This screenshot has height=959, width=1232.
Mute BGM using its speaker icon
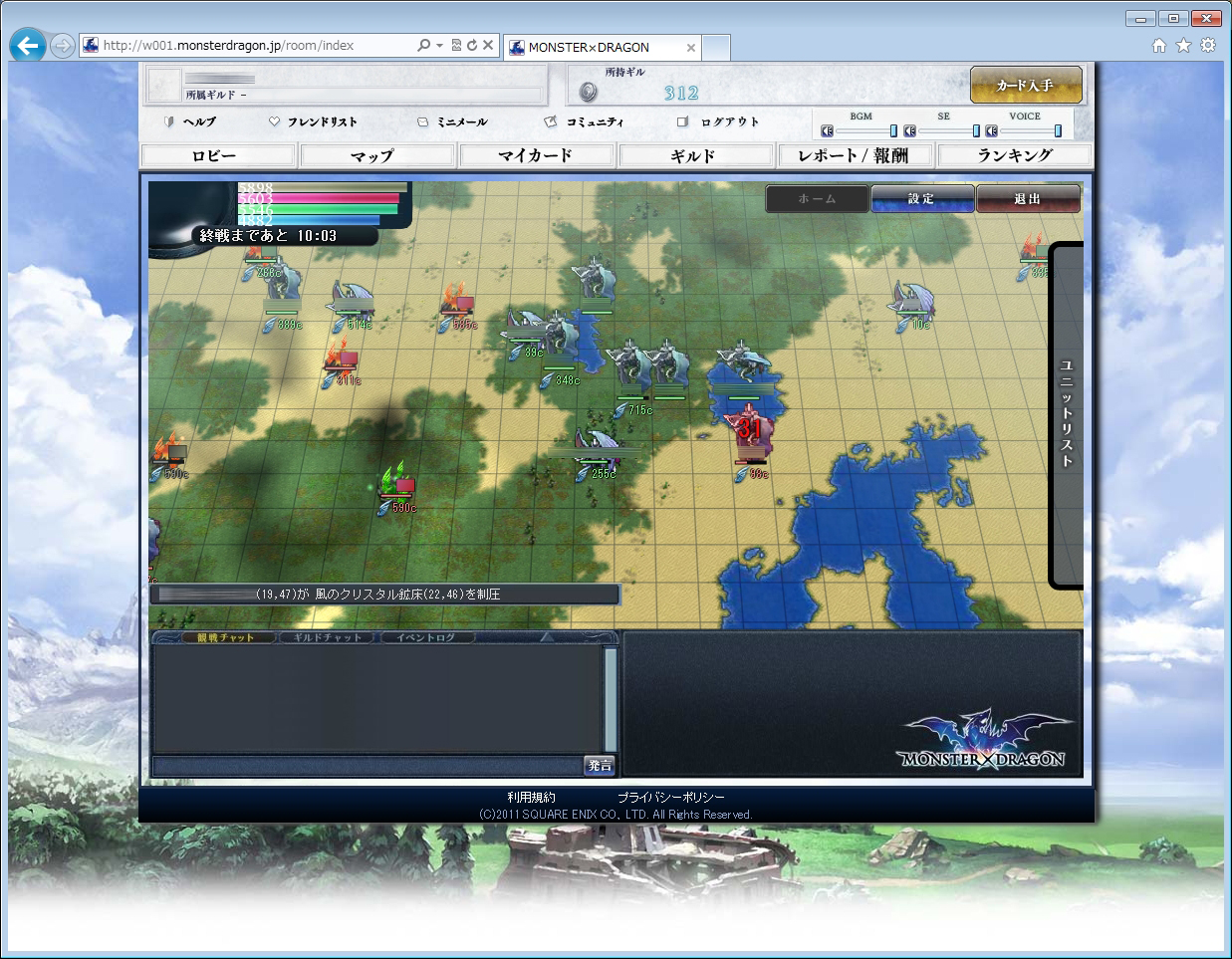[x=827, y=130]
